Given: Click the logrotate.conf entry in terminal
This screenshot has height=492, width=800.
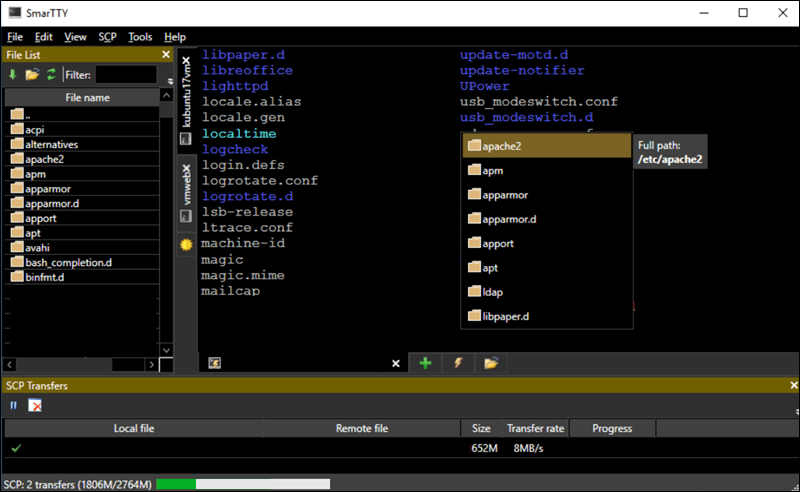Looking at the screenshot, I should click(x=260, y=181).
